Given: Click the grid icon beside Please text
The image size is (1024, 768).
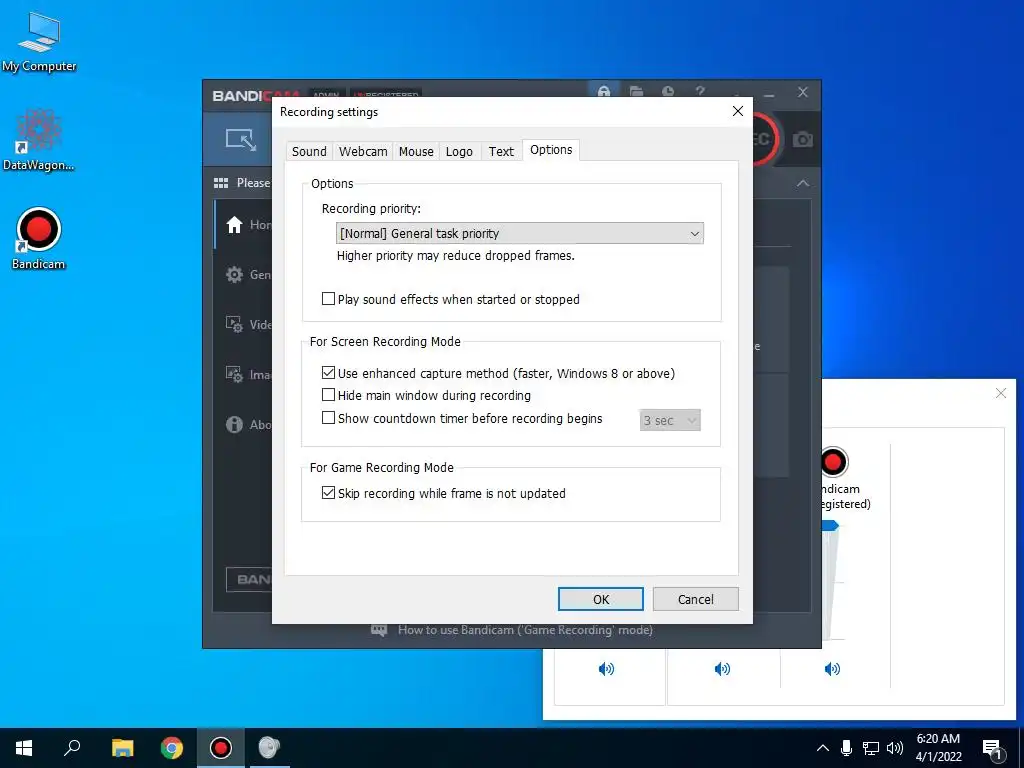Looking at the screenshot, I should point(221,183).
